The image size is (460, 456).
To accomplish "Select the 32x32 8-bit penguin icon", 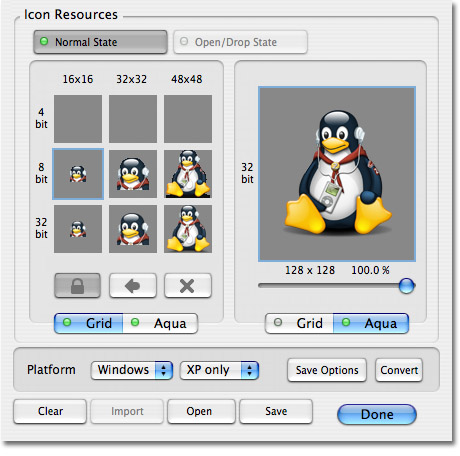I will (133, 174).
